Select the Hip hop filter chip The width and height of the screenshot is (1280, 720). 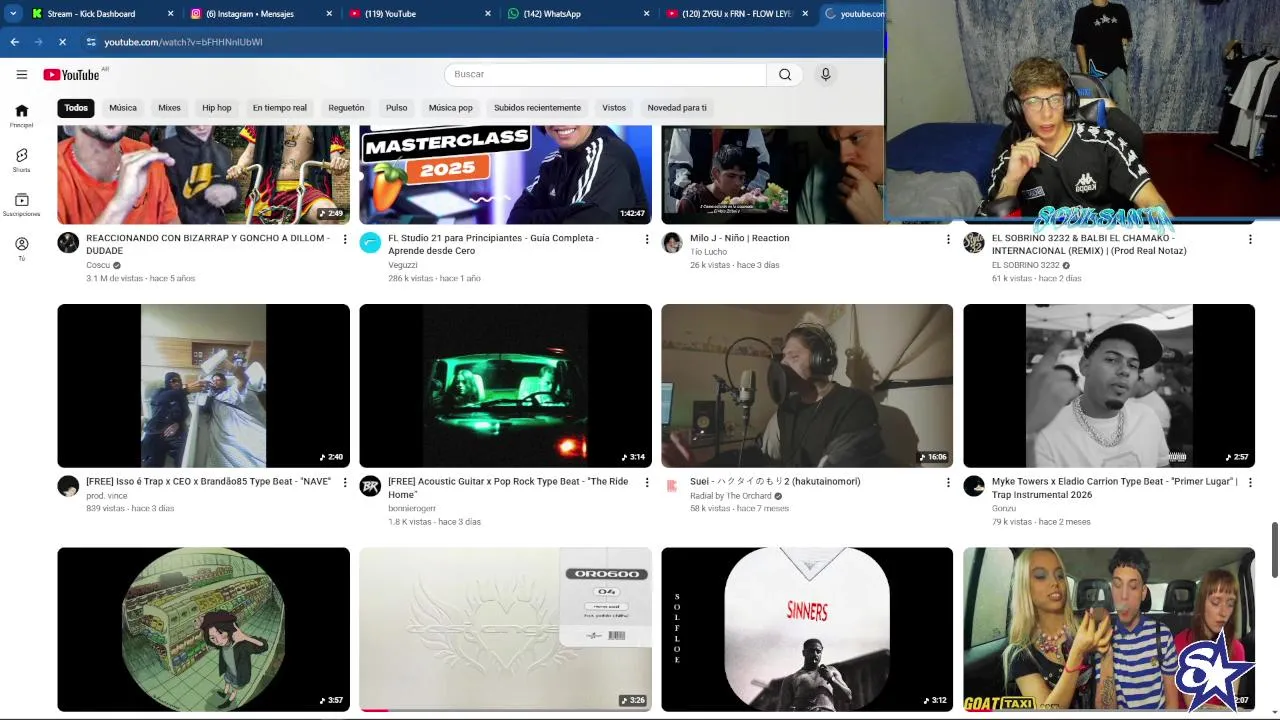click(x=216, y=108)
